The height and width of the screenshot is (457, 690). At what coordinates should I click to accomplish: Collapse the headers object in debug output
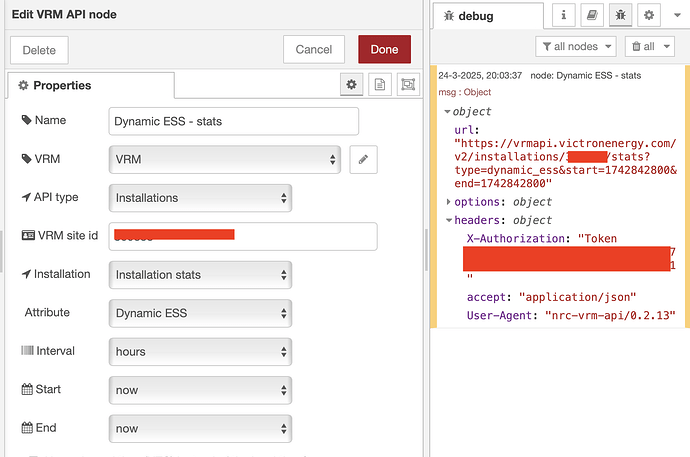447,220
